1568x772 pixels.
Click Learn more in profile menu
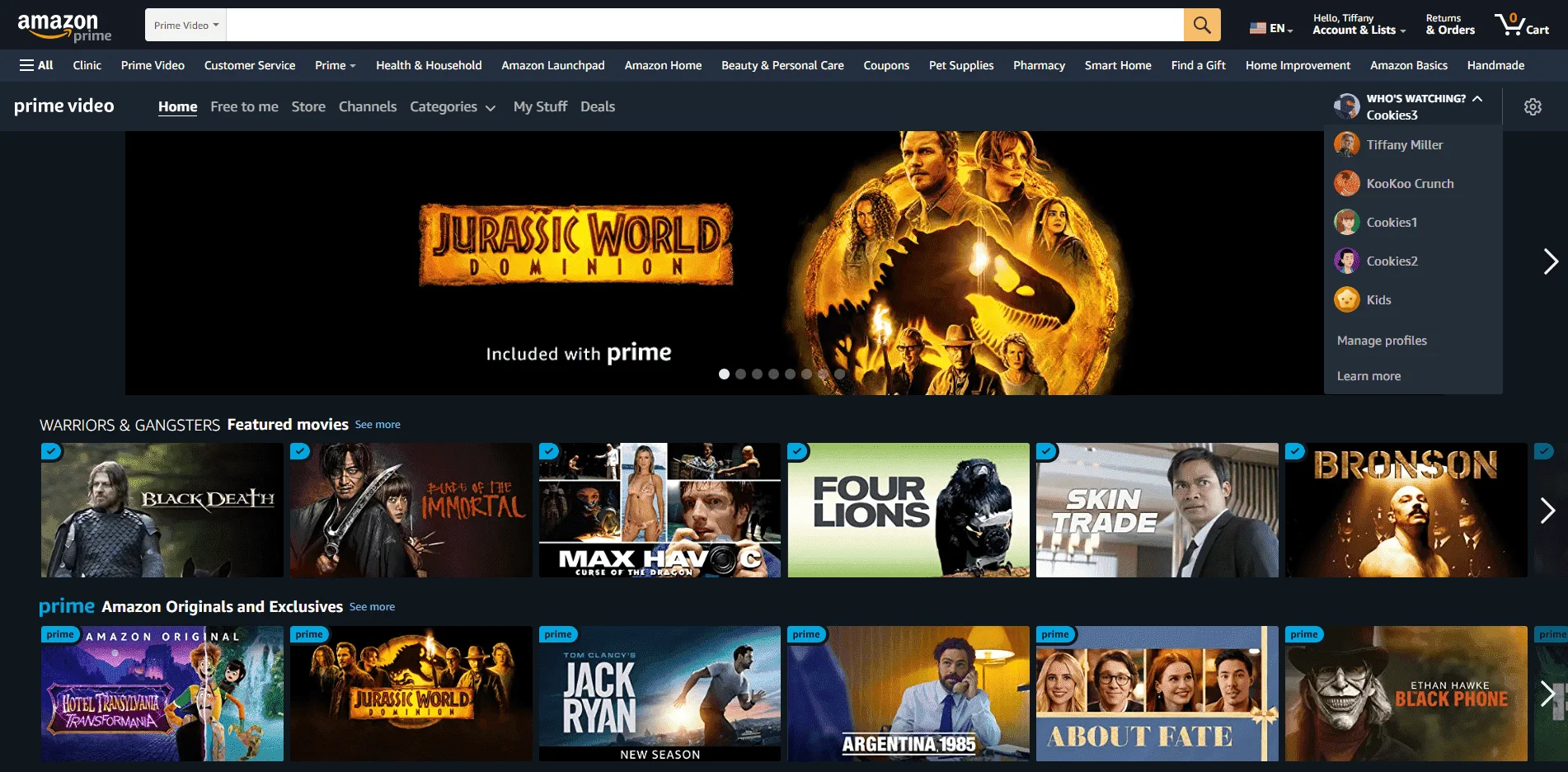click(1368, 376)
